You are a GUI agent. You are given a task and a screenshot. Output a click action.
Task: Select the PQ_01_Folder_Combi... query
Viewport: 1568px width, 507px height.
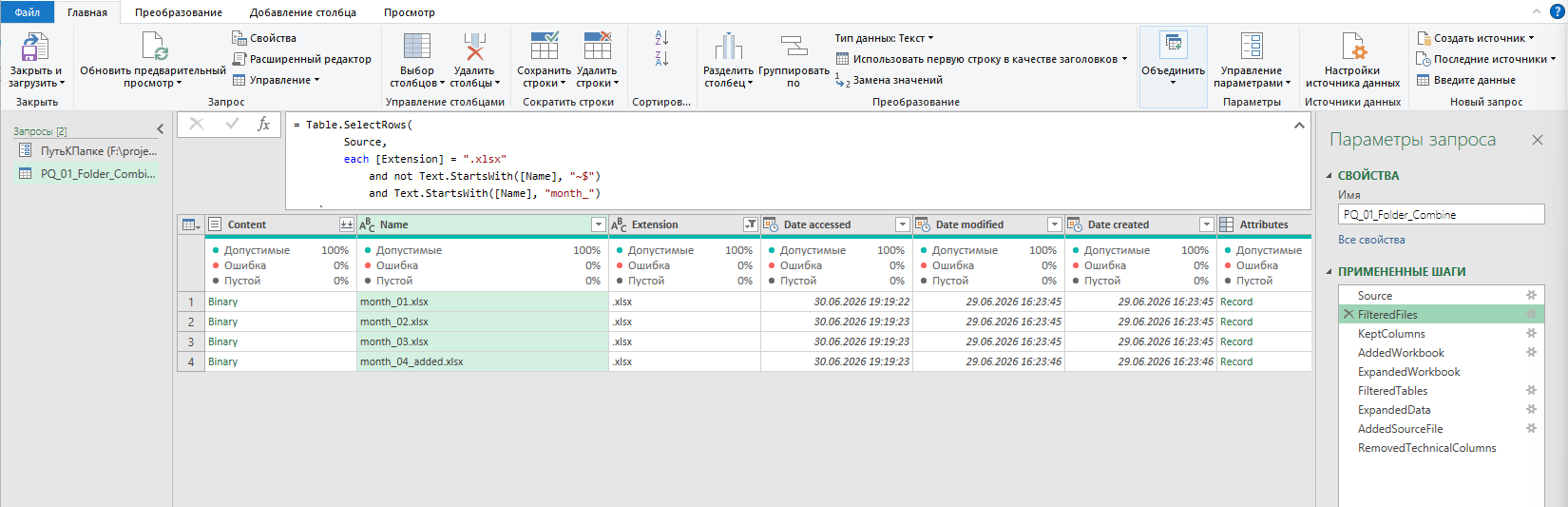coord(87,174)
